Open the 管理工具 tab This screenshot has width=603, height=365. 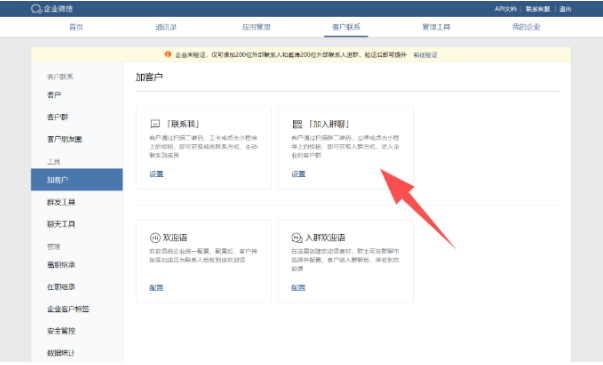[x=436, y=27]
